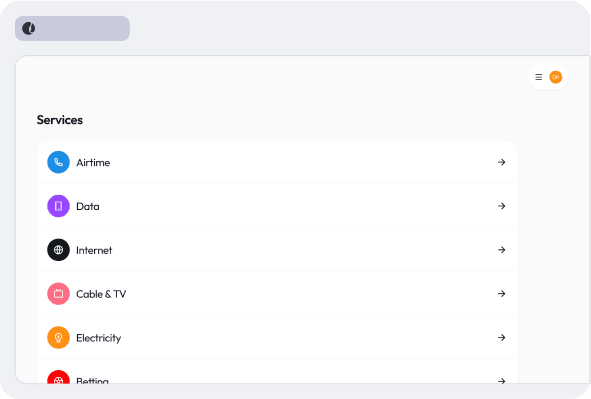Select the Data service label
The image size is (591, 399).
coord(88,206)
